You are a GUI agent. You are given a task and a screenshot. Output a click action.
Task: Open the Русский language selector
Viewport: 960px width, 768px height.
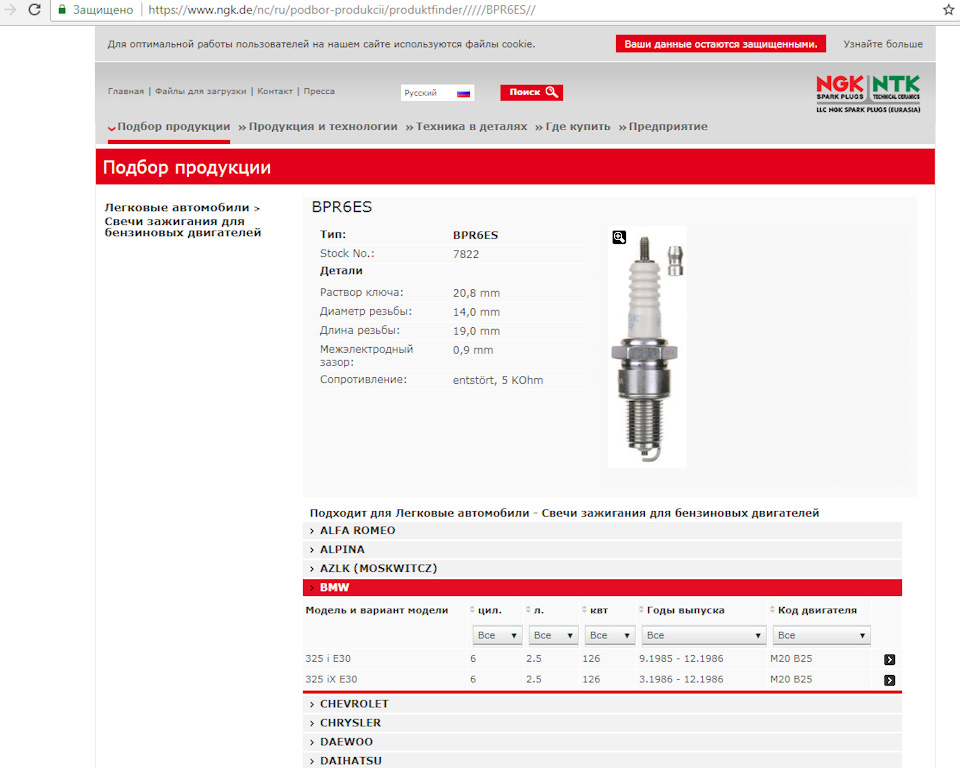tap(437, 93)
